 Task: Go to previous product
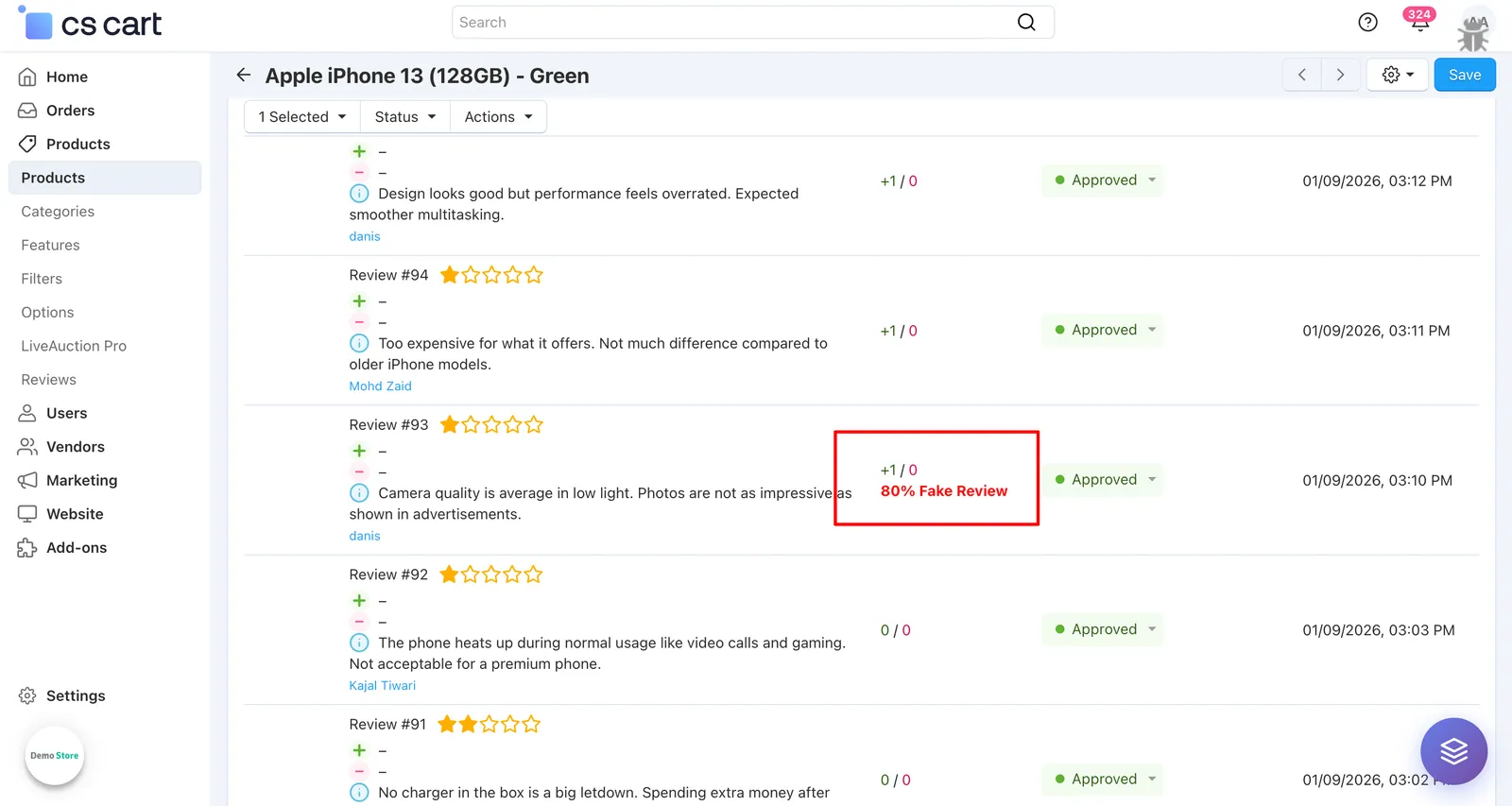click(1301, 75)
